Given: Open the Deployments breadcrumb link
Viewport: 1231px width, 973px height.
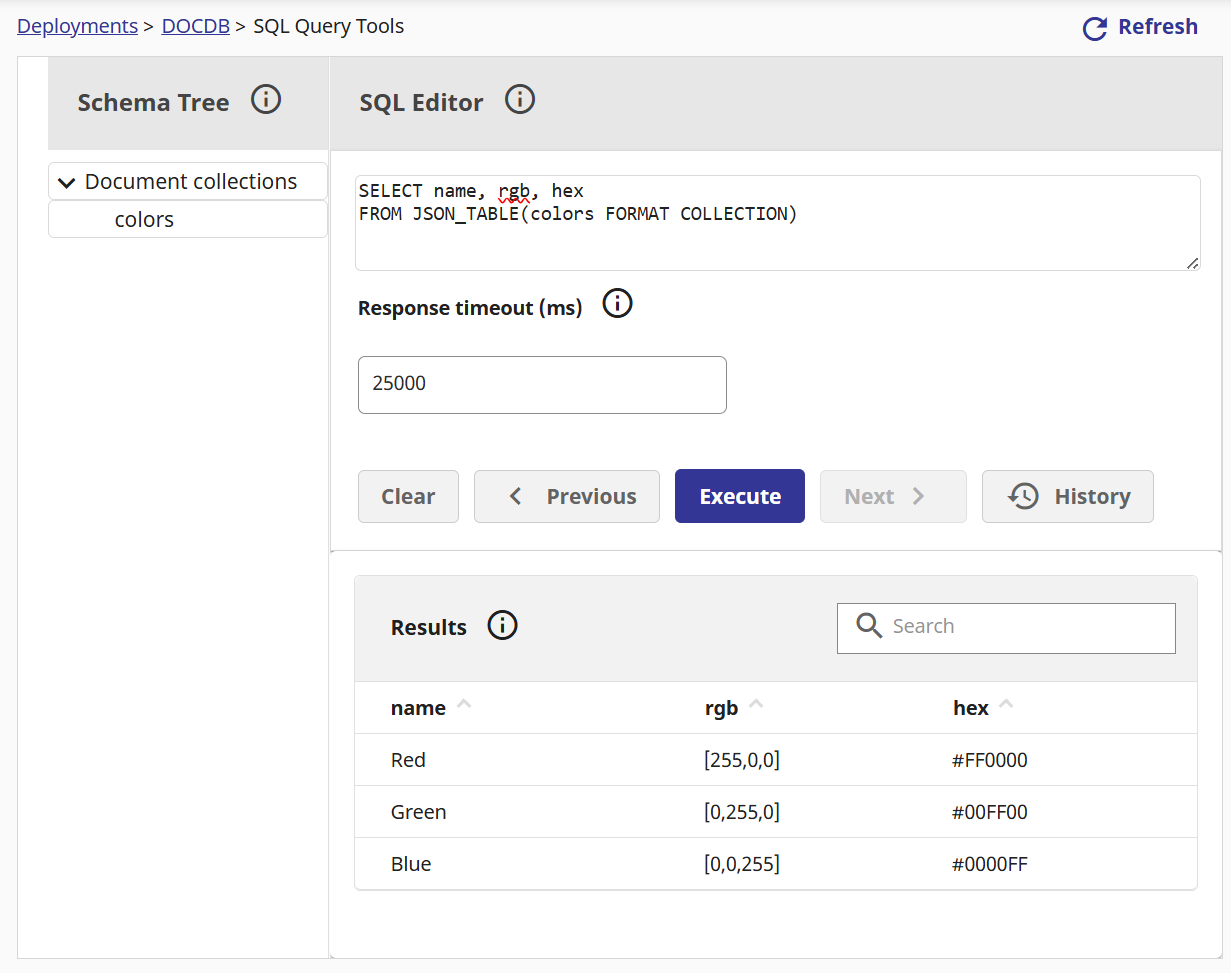Looking at the screenshot, I should pyautogui.click(x=77, y=26).
